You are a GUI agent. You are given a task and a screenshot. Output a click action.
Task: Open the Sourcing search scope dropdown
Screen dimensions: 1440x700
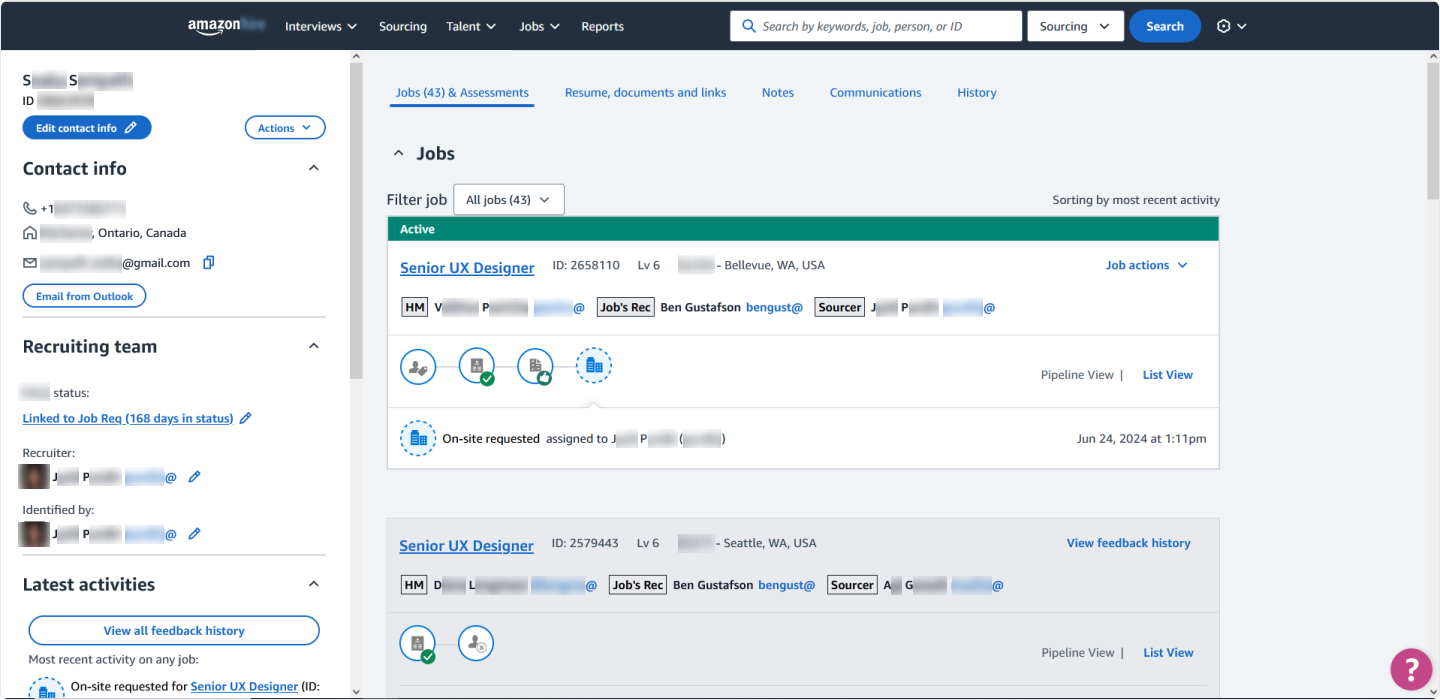click(1075, 26)
